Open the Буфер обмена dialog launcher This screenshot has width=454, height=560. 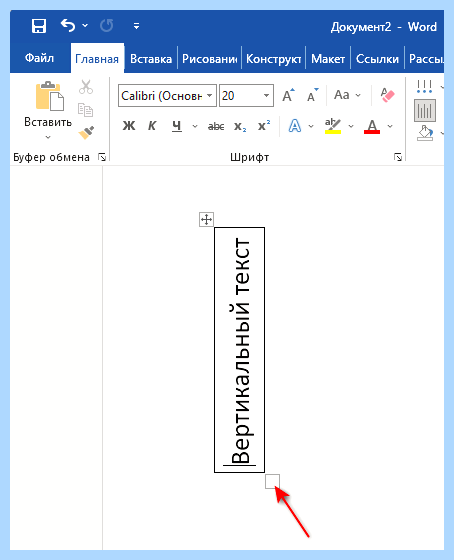[102, 157]
